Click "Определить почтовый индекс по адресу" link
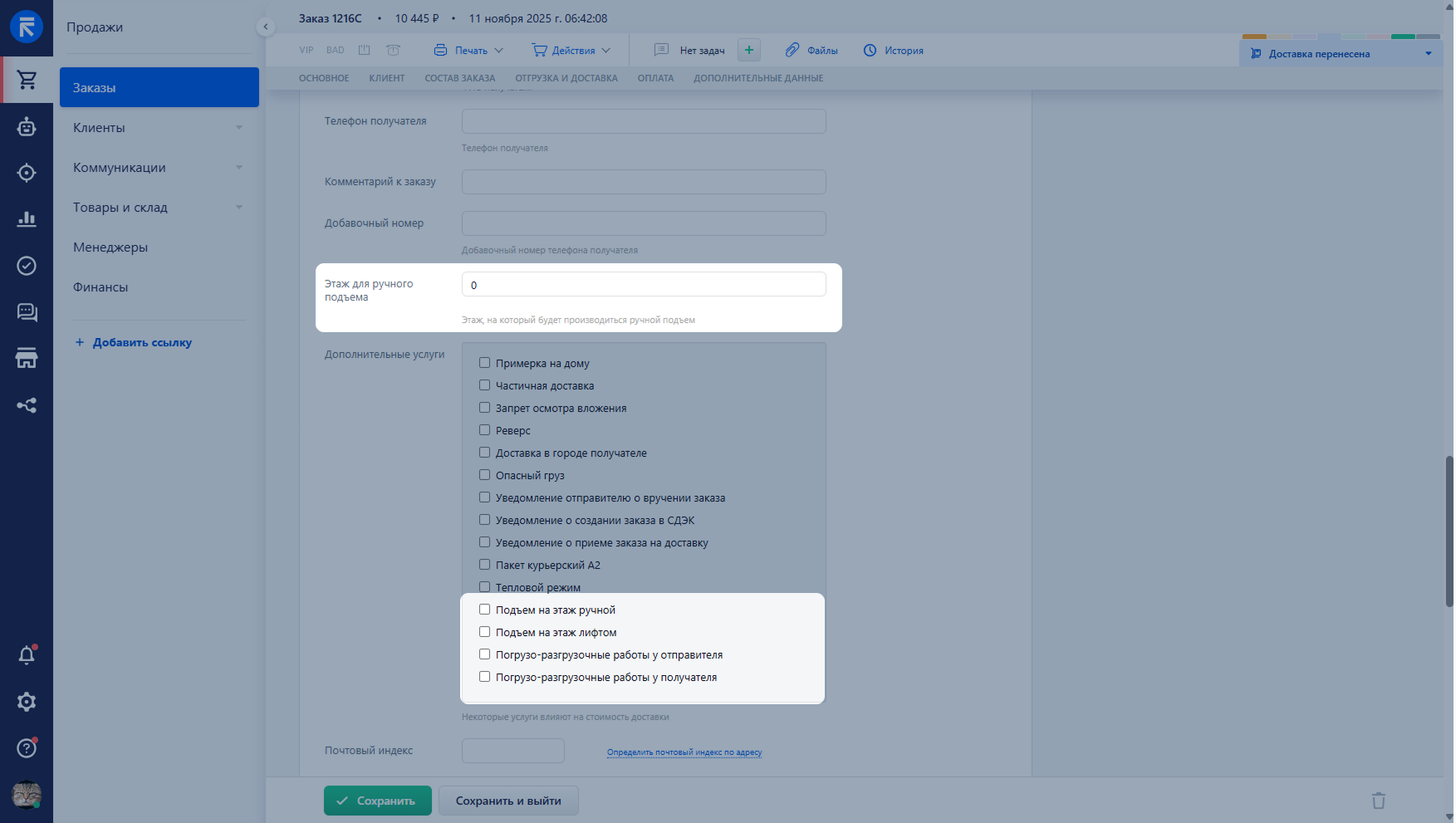The width and height of the screenshot is (1456, 823). pyautogui.click(x=684, y=752)
